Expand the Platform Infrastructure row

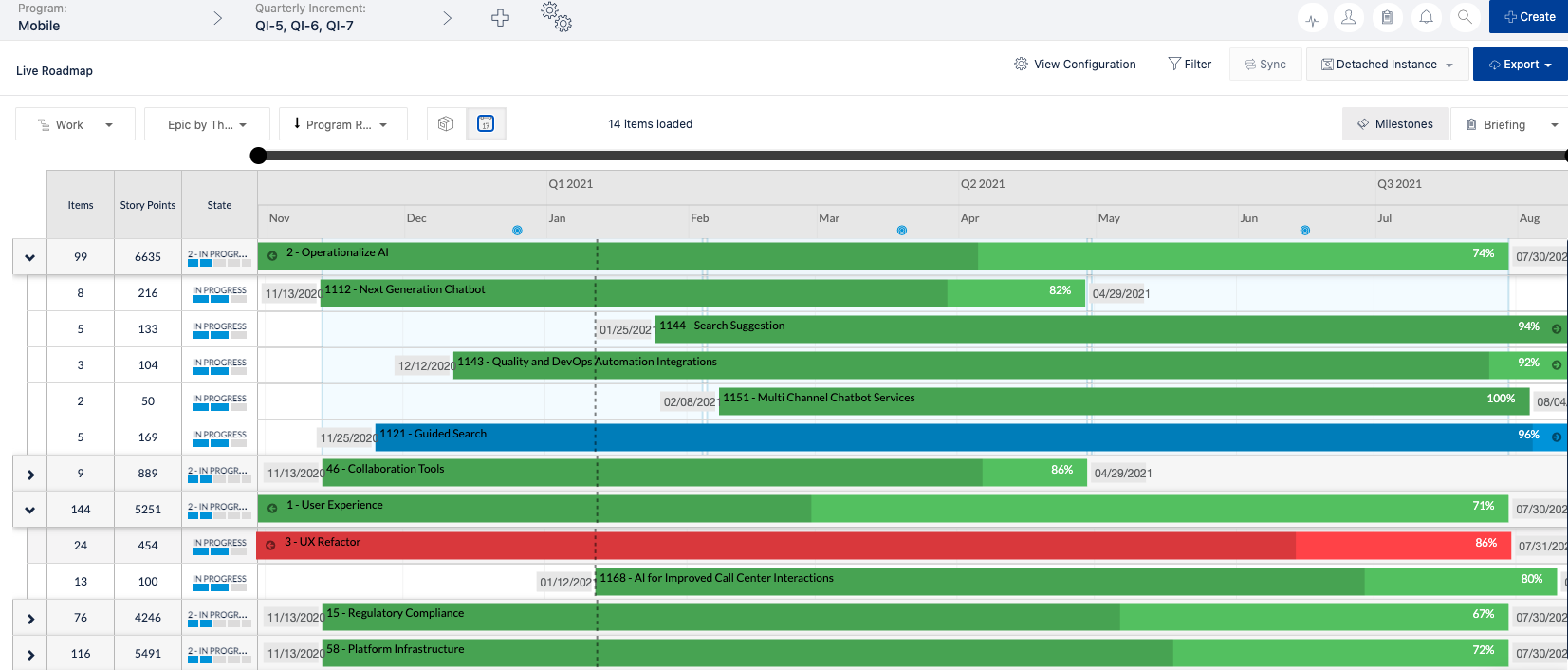pyautogui.click(x=30, y=654)
